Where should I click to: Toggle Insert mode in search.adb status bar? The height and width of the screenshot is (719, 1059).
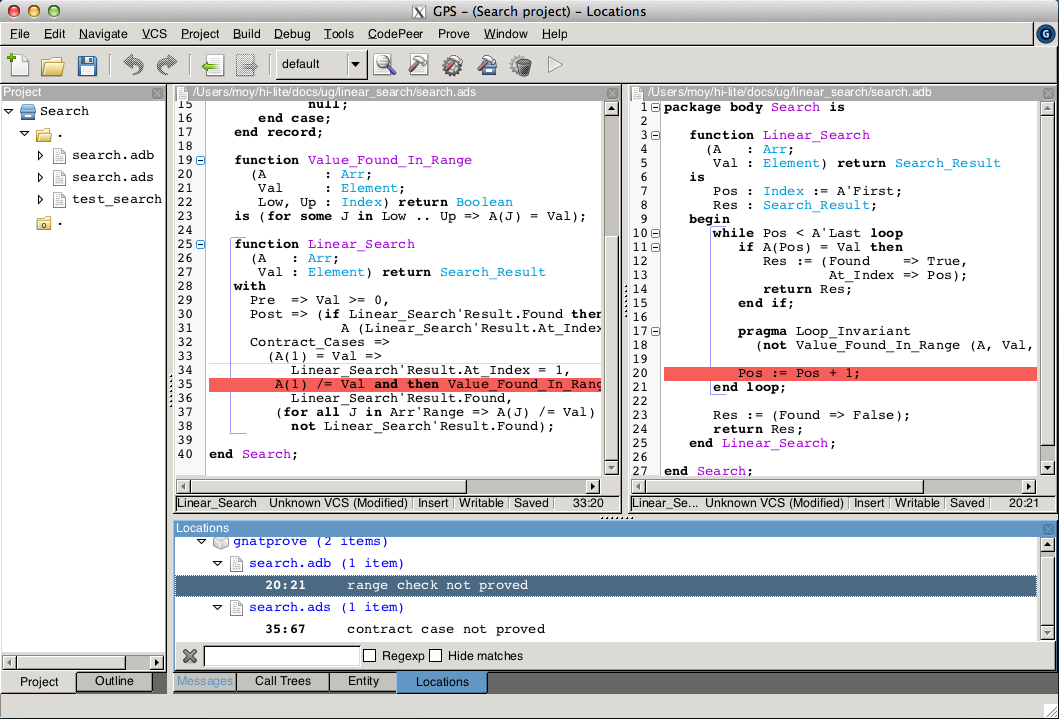[x=869, y=503]
